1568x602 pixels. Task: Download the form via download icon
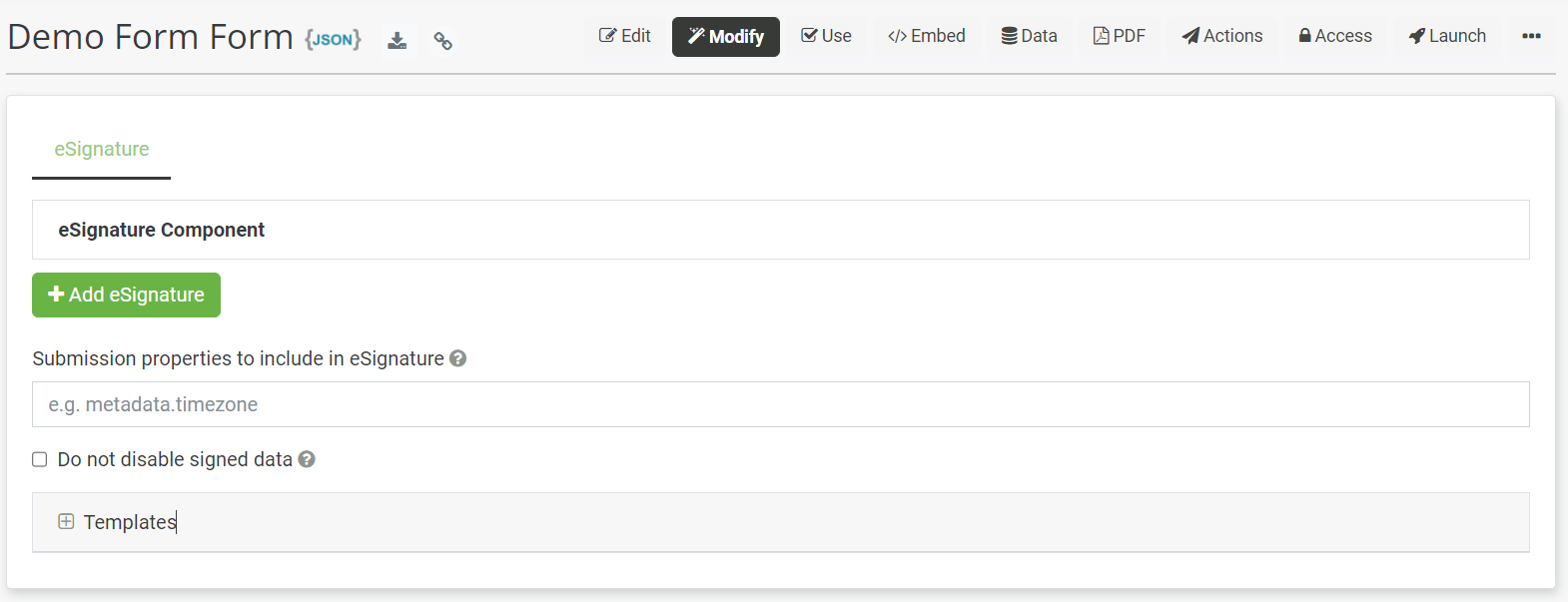[397, 41]
